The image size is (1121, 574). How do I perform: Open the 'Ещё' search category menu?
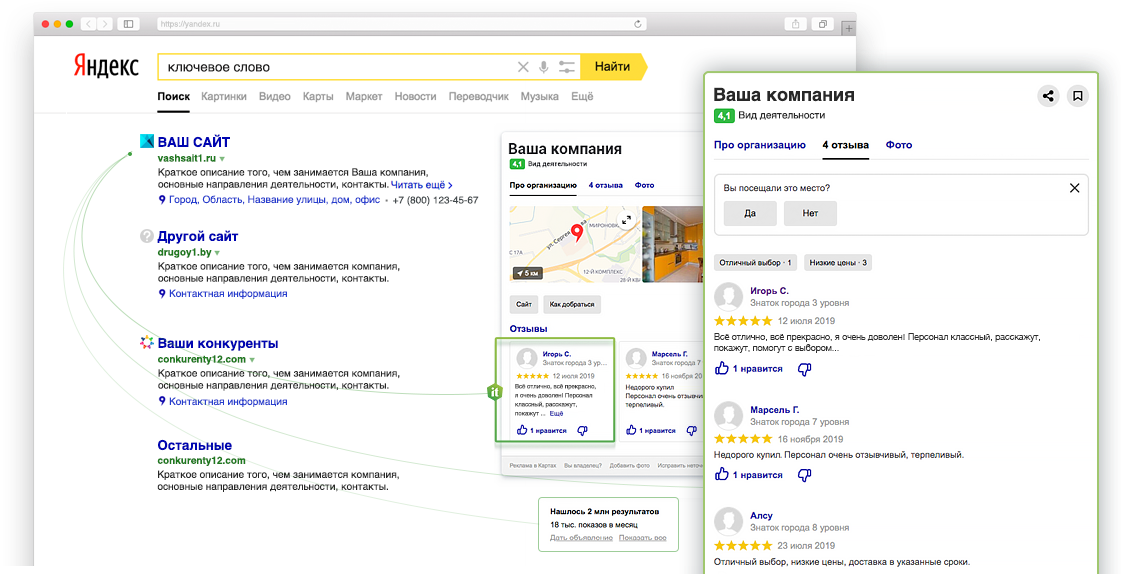click(x=582, y=97)
